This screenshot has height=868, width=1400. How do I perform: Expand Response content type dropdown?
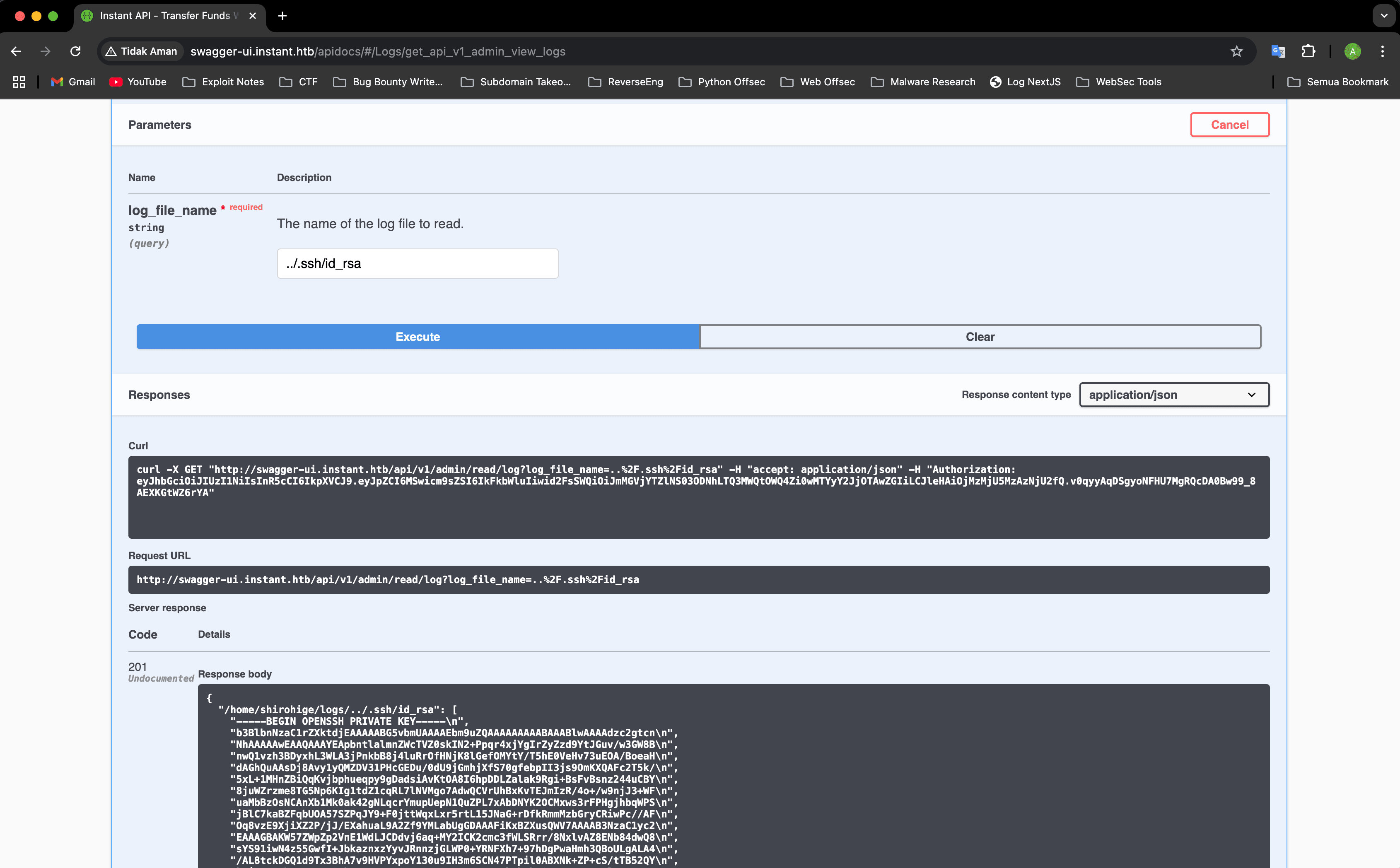click(x=1174, y=395)
